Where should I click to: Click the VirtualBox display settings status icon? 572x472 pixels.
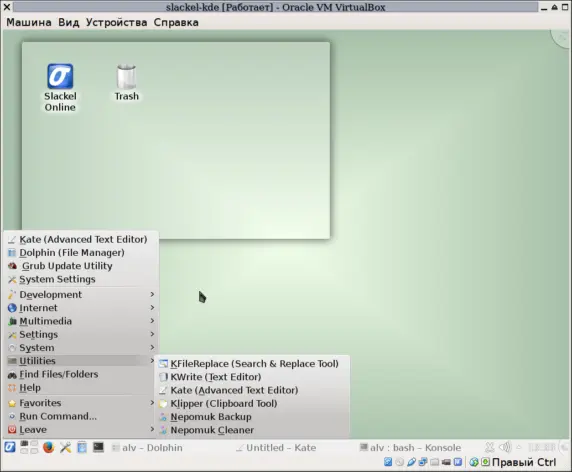tap(457, 462)
